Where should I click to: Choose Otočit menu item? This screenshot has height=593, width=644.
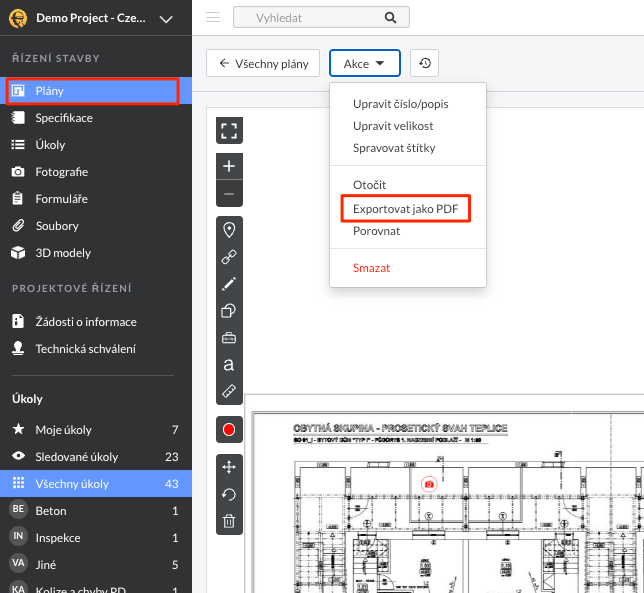point(369,185)
